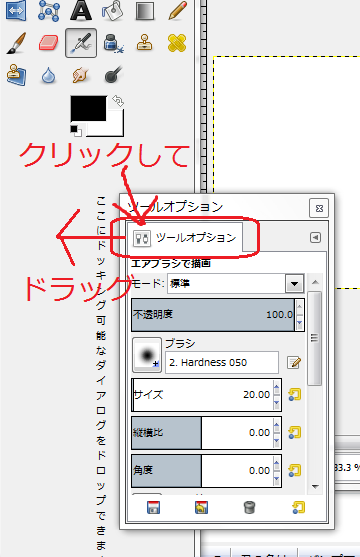Screen dimensions: 360x557
Task: Select the Clone stamp tool
Action: pos(145,43)
